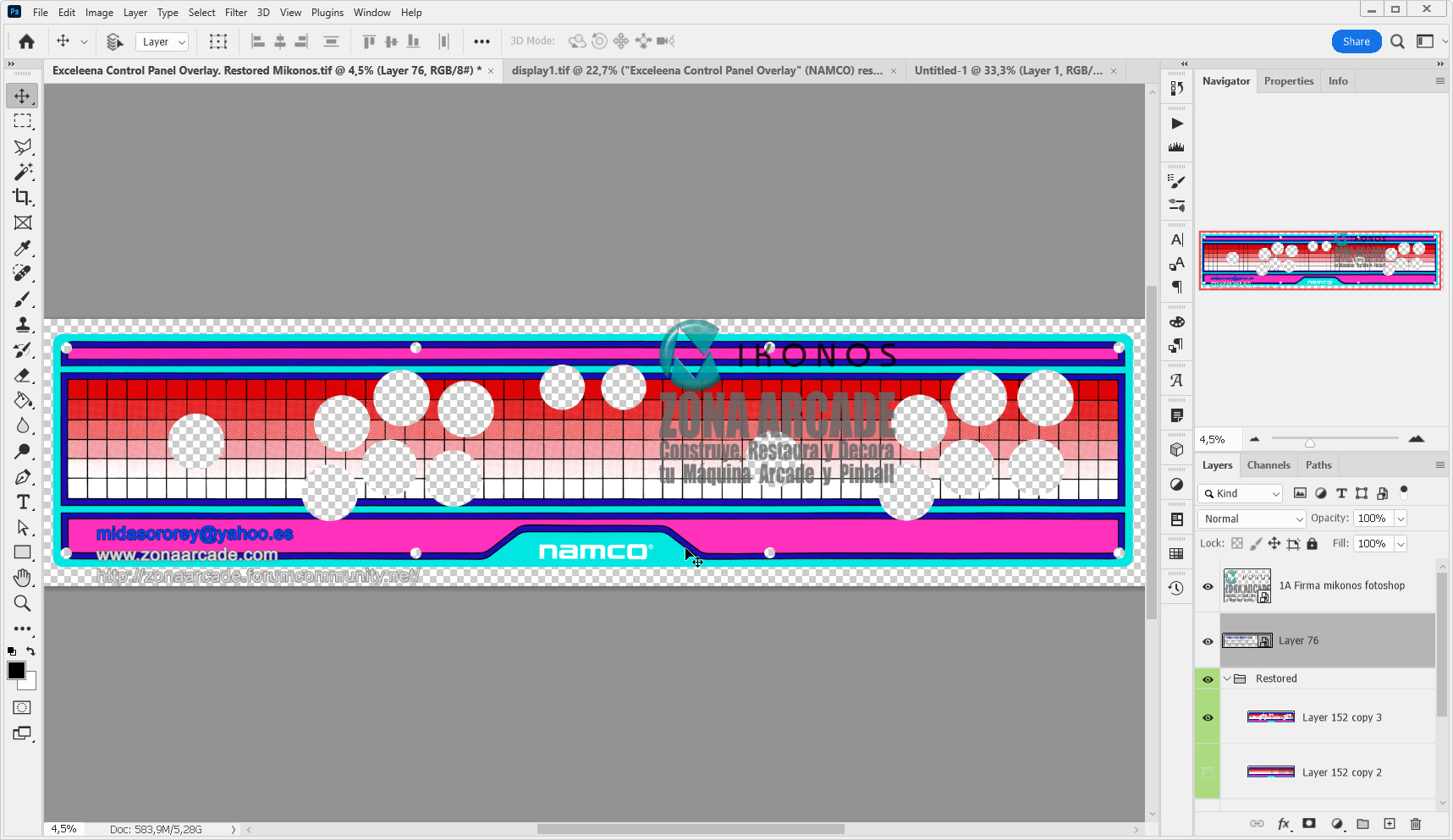Hide the 1A Firma mikonos fotoshop layer

click(1207, 585)
